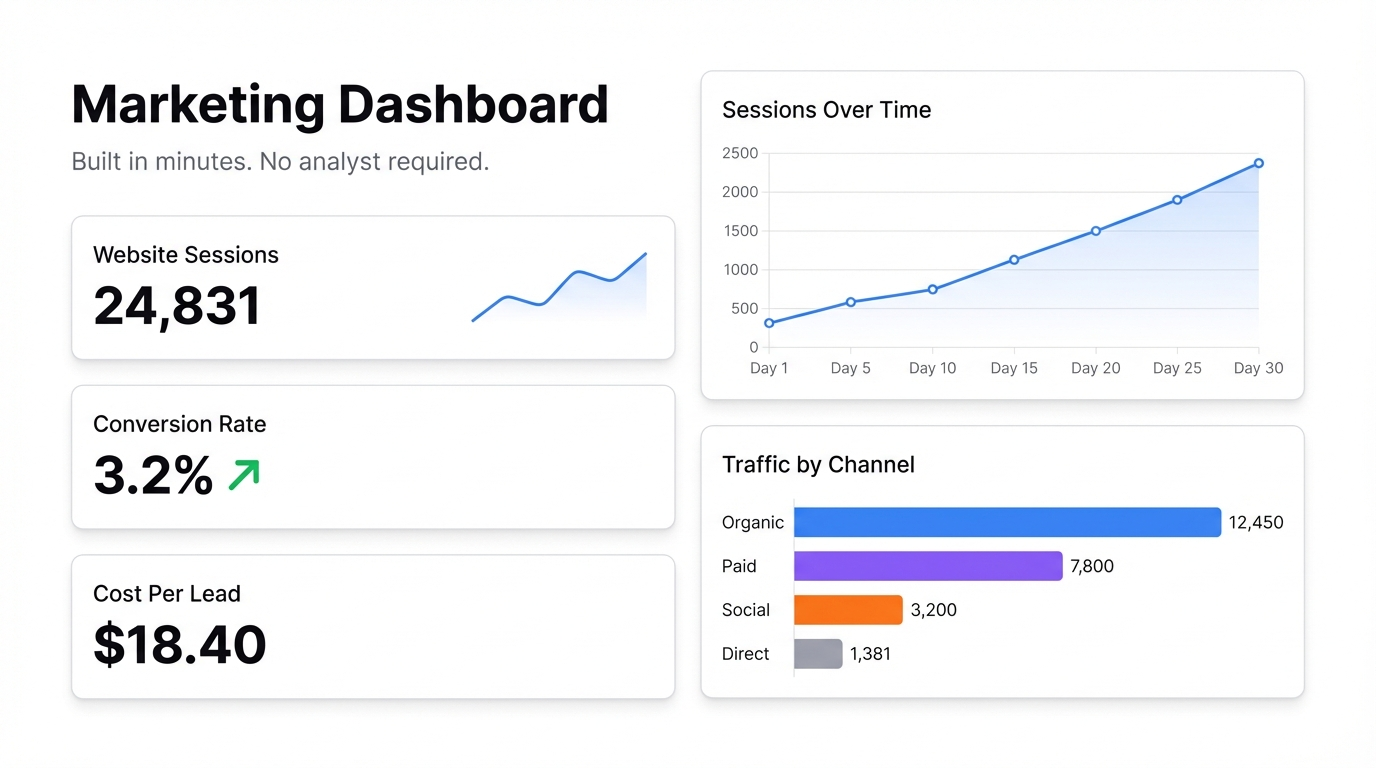Viewport: 1376px width, 768px height.
Task: Click the gray Direct channel bar
Action: click(x=817, y=654)
